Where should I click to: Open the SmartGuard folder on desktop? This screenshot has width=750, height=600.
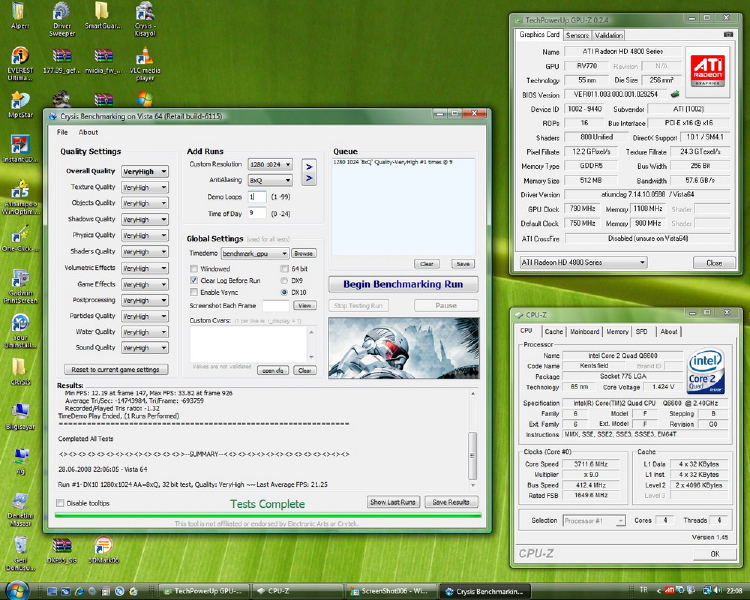[102, 15]
